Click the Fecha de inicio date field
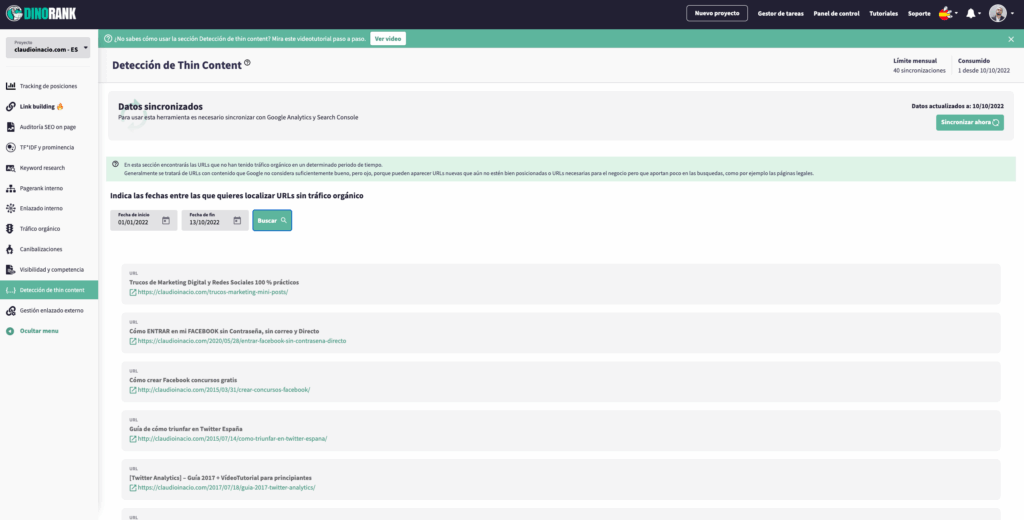 coord(144,220)
